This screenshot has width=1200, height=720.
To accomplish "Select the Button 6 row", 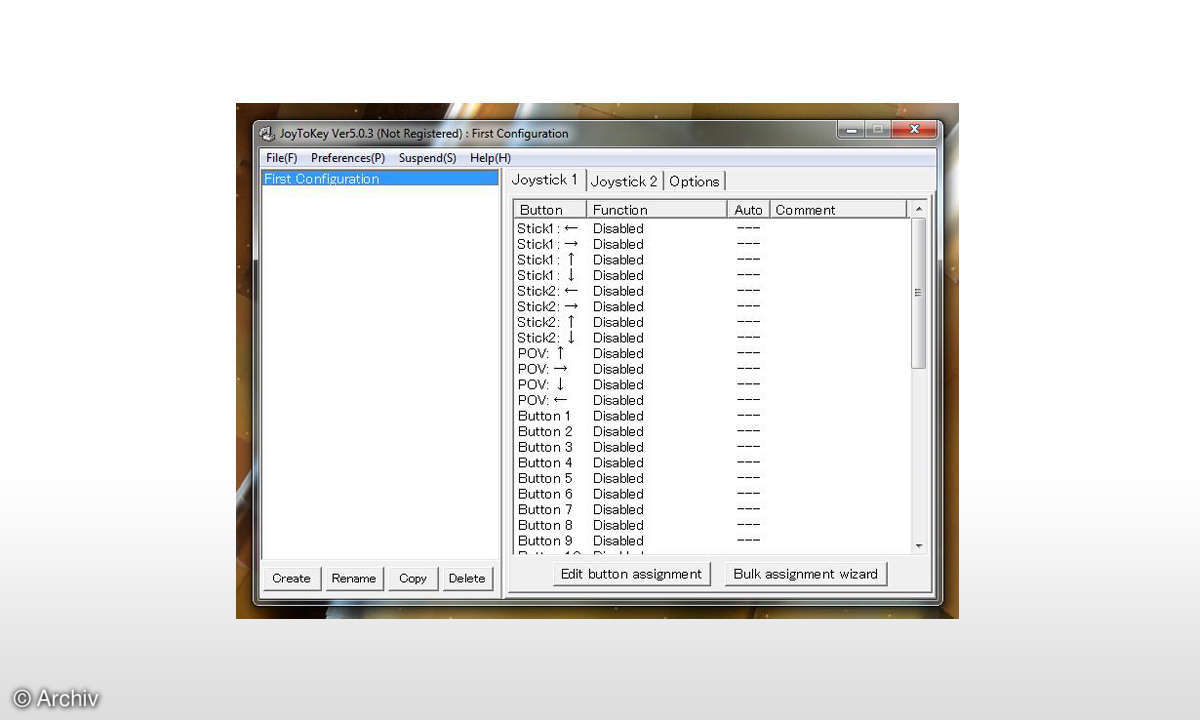I will coord(712,494).
